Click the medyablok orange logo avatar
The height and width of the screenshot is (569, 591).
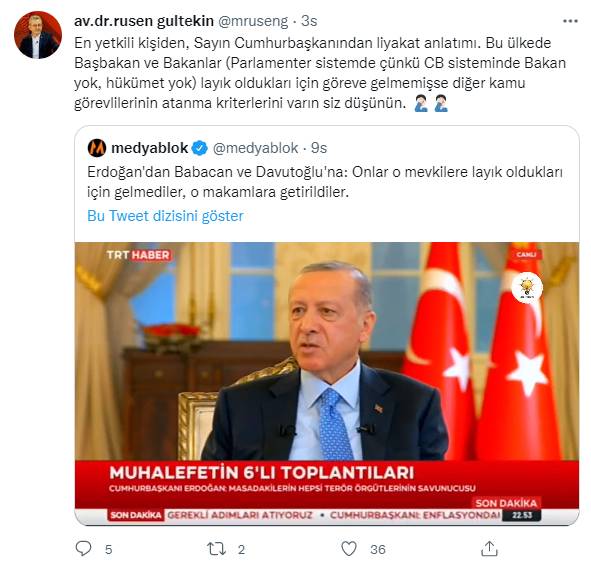click(x=96, y=148)
